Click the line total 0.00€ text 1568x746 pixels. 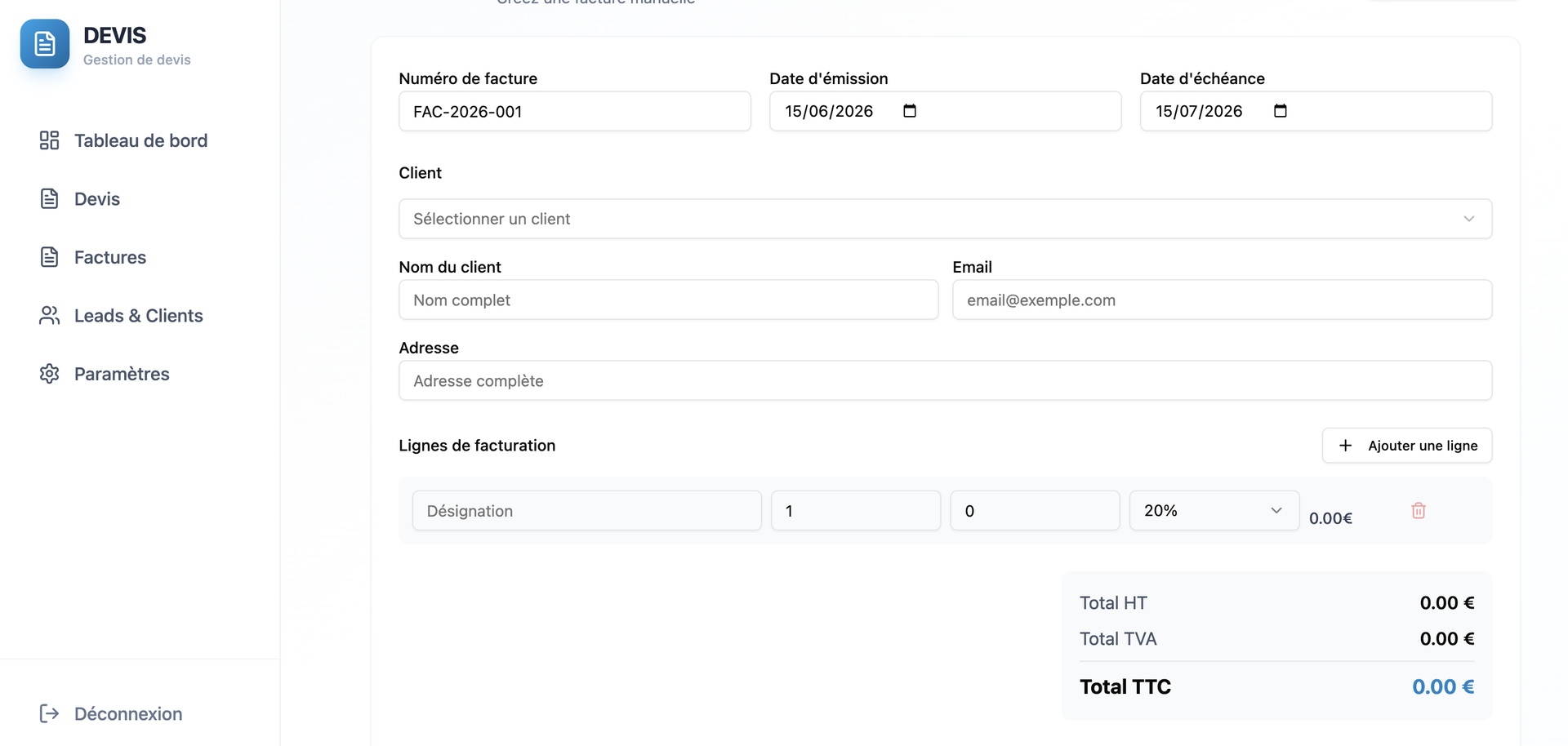[1330, 518]
